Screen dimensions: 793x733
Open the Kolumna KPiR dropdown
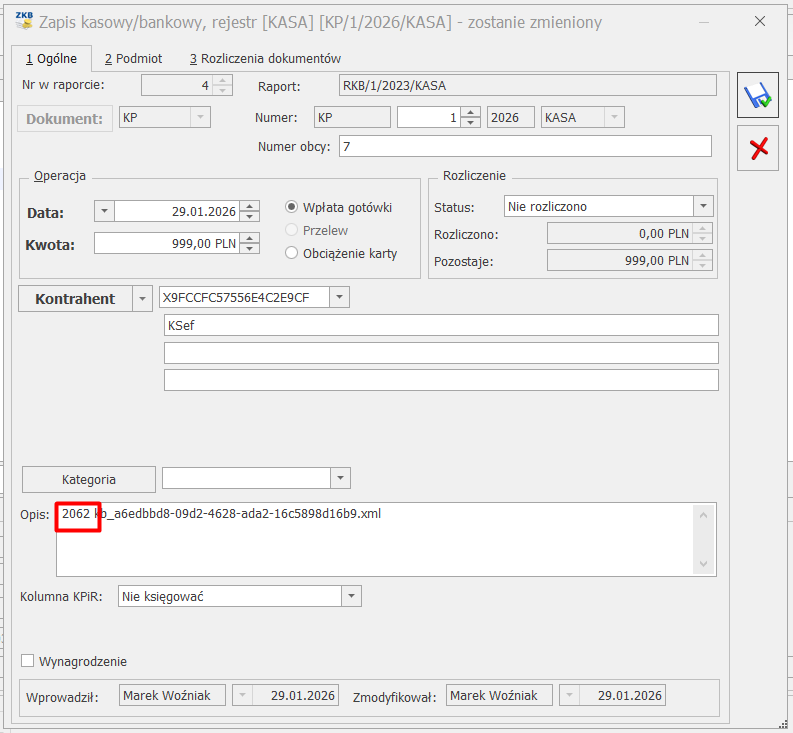click(x=351, y=596)
